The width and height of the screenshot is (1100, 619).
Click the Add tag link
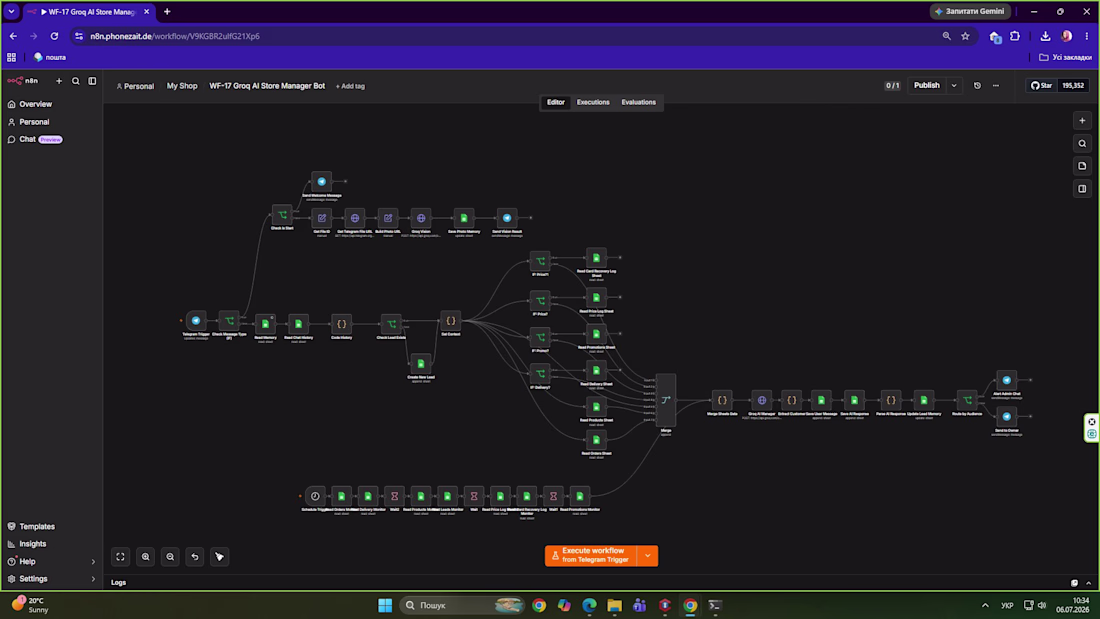[350, 86]
